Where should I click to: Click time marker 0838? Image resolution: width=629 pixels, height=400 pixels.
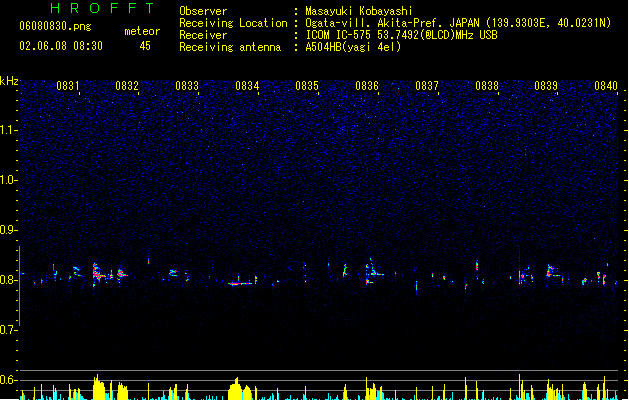487,86
